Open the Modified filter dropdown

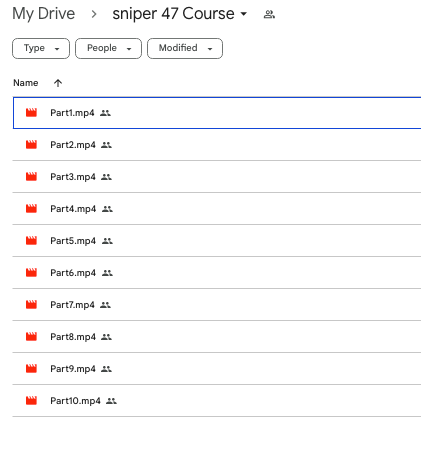[185, 49]
